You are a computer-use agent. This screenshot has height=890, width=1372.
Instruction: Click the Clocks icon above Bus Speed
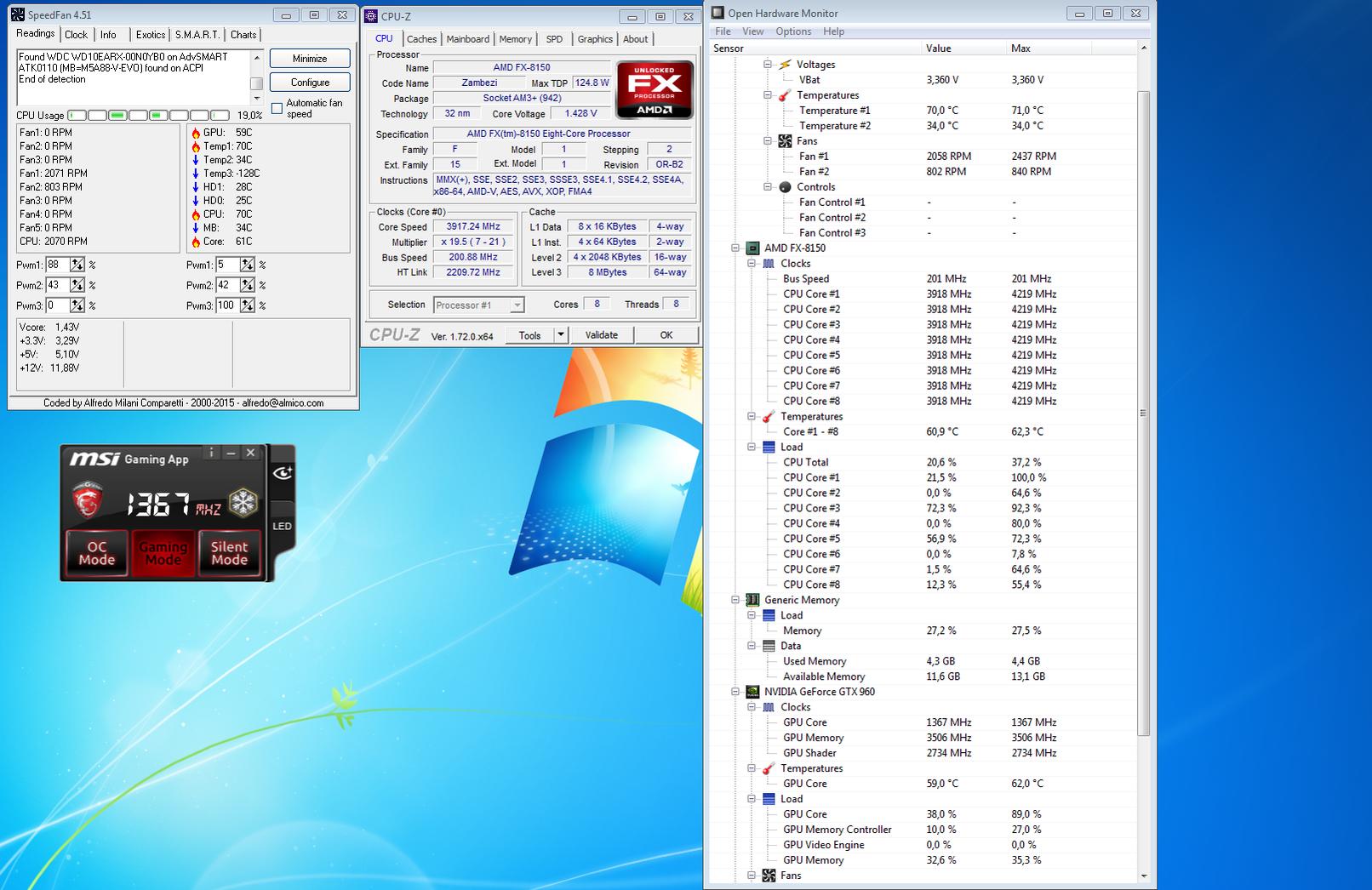[769, 264]
